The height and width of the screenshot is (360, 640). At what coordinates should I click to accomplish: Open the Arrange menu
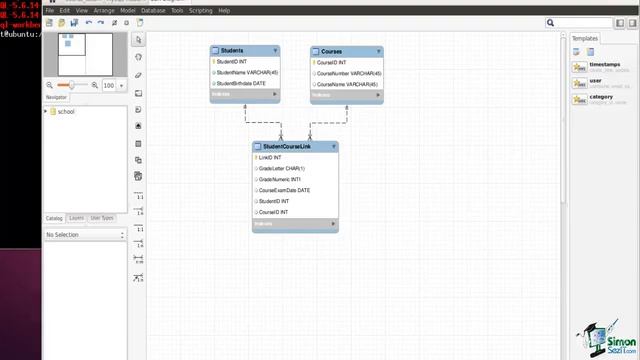[x=104, y=11]
